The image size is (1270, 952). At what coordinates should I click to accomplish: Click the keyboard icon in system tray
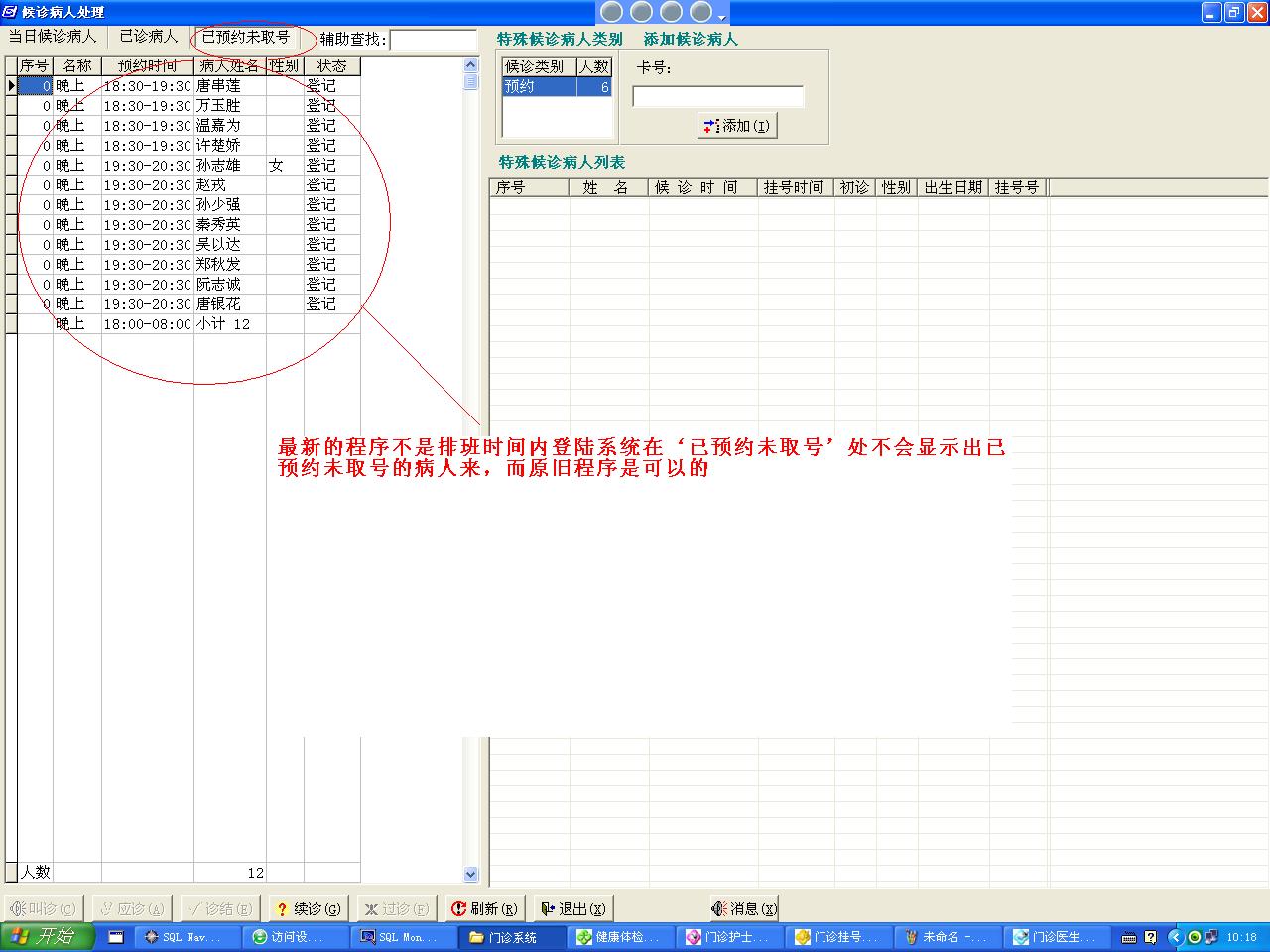pos(1129,937)
